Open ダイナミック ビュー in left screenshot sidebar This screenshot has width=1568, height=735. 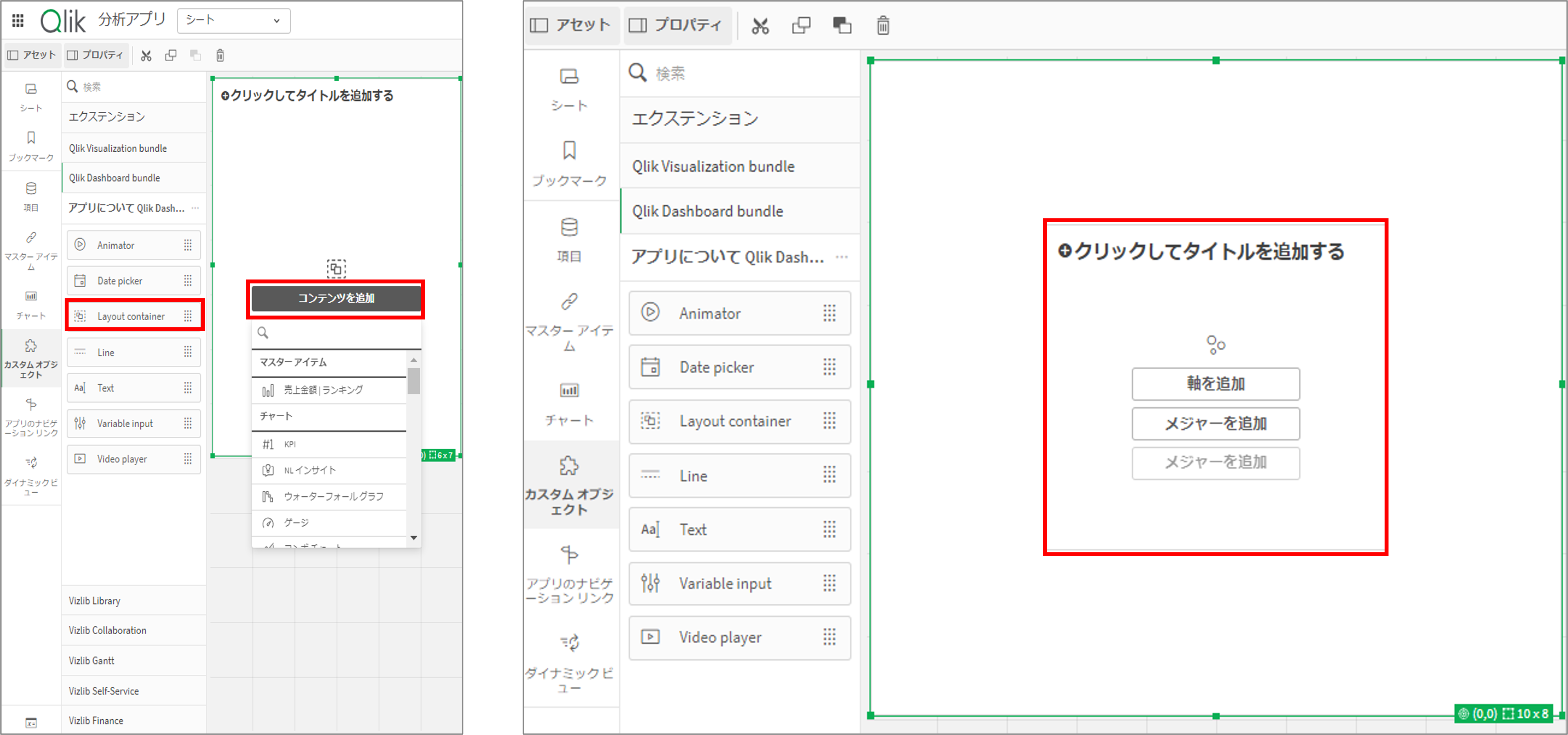[31, 476]
